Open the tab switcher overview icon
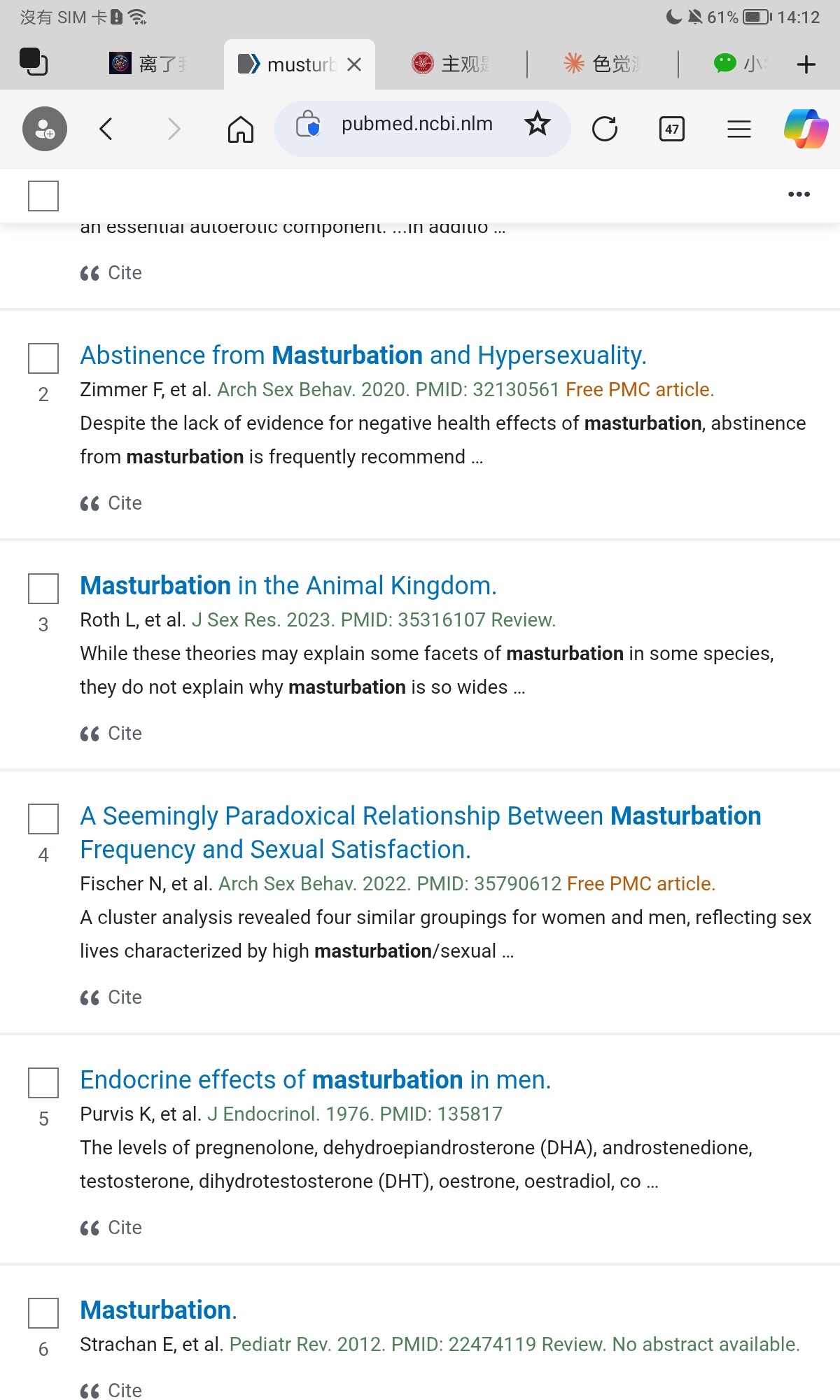Screen dimensions: 840x1400 tap(34, 62)
